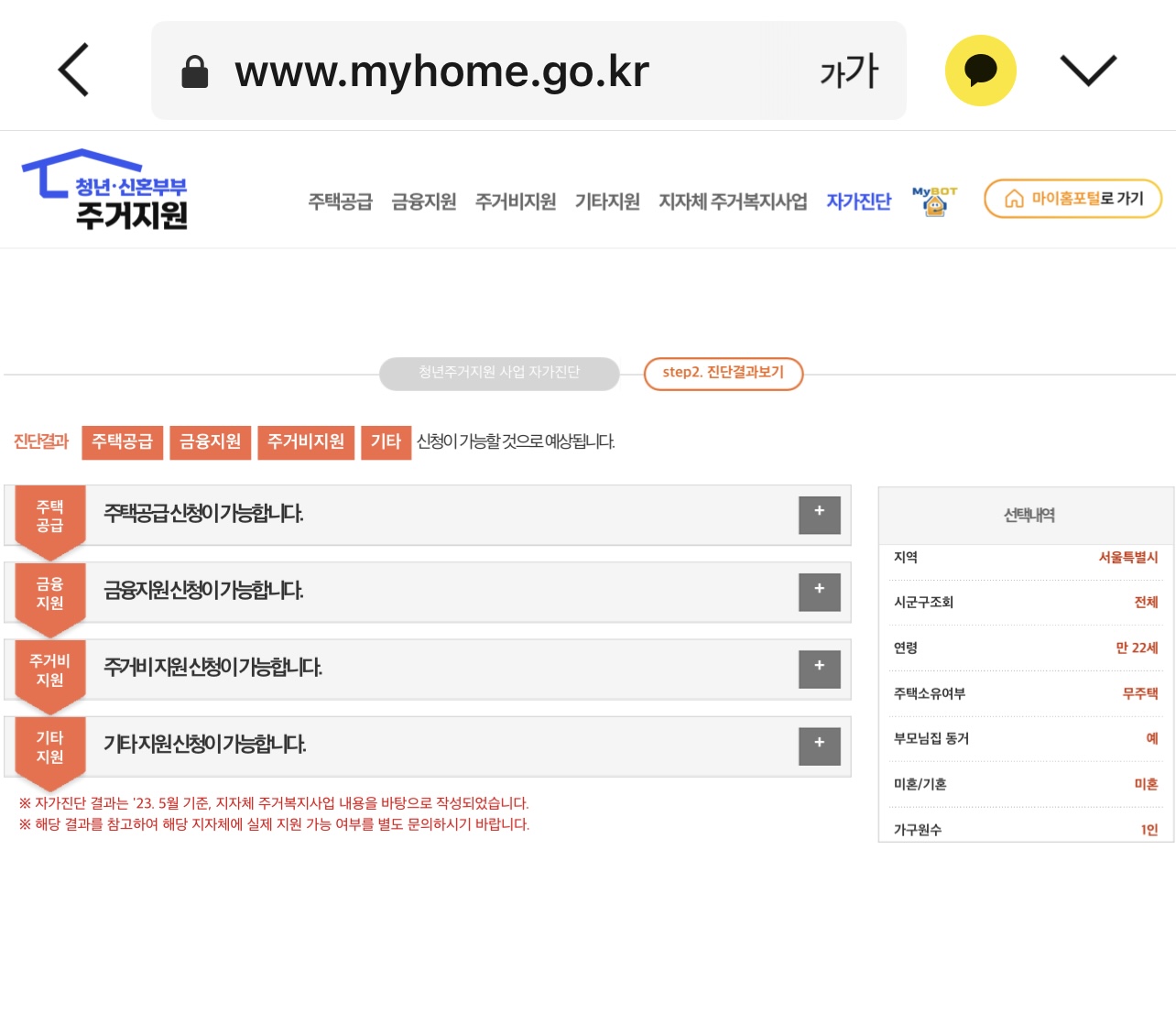Expand the 금융지원신청이 가능합니다 details
The height and width of the screenshot is (1035, 1176).
click(x=819, y=592)
